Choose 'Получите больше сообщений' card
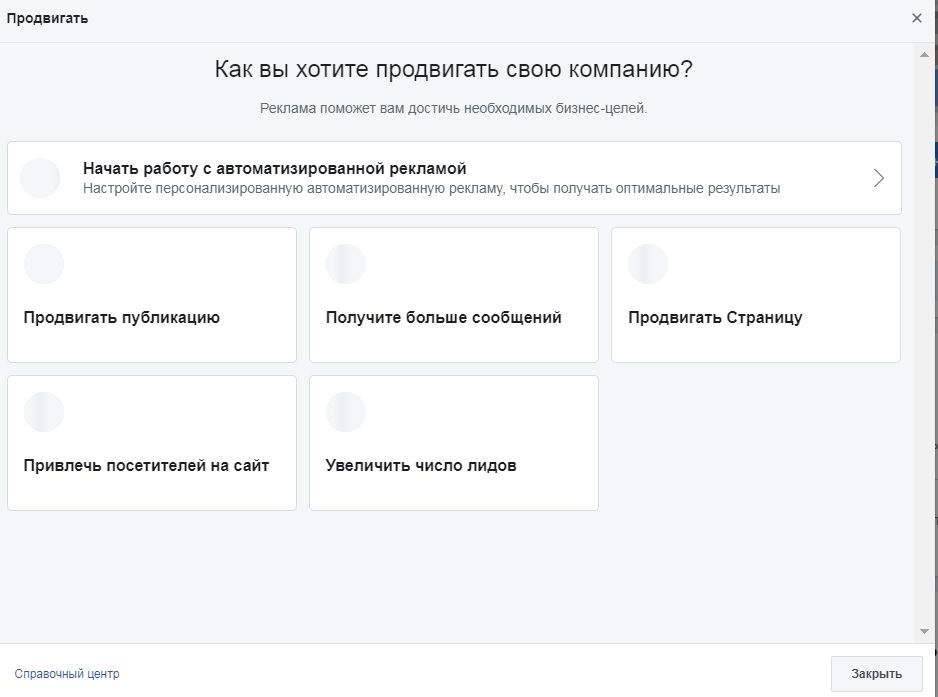The width and height of the screenshot is (938, 697). click(x=453, y=294)
